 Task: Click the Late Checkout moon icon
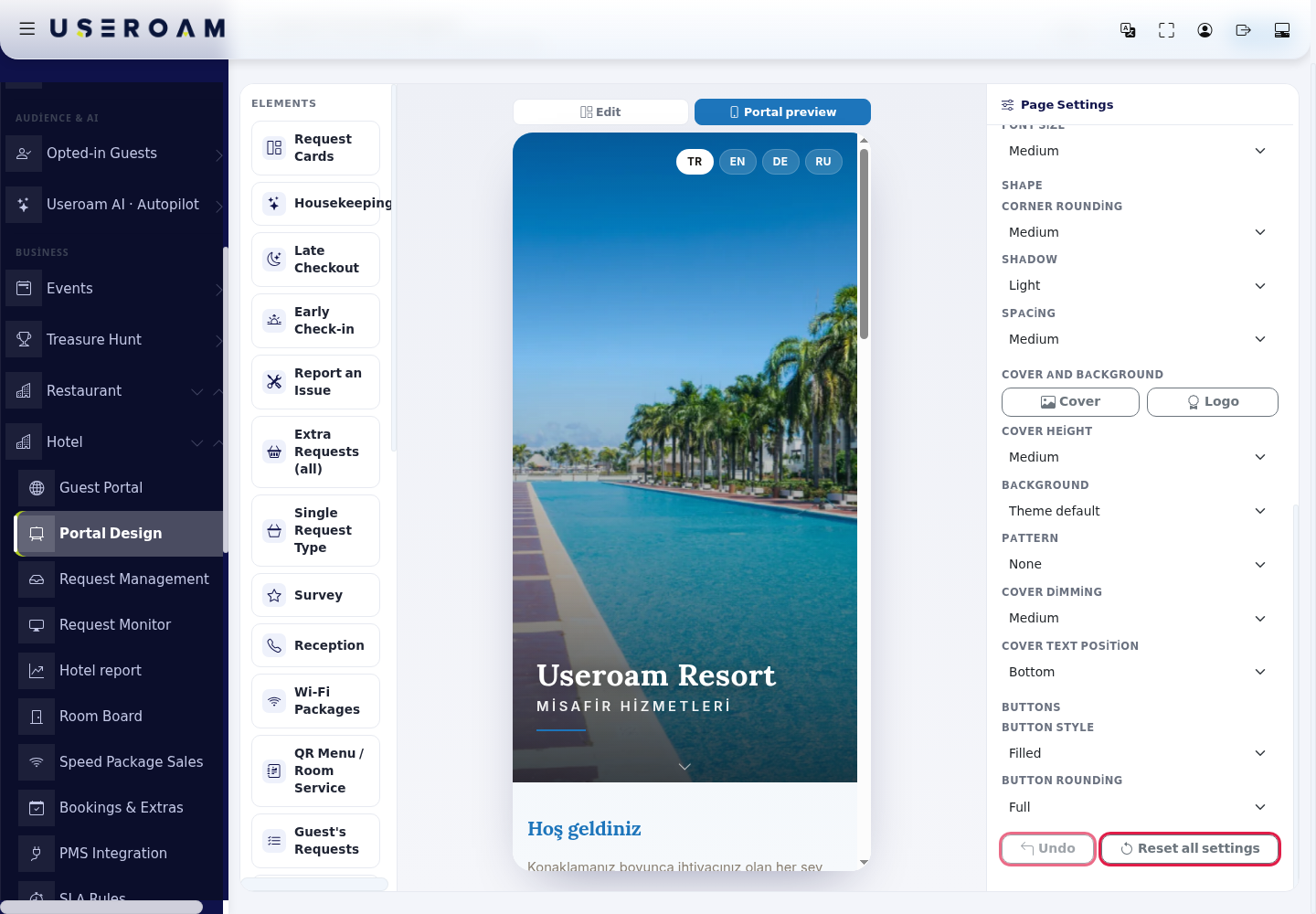[x=274, y=260]
